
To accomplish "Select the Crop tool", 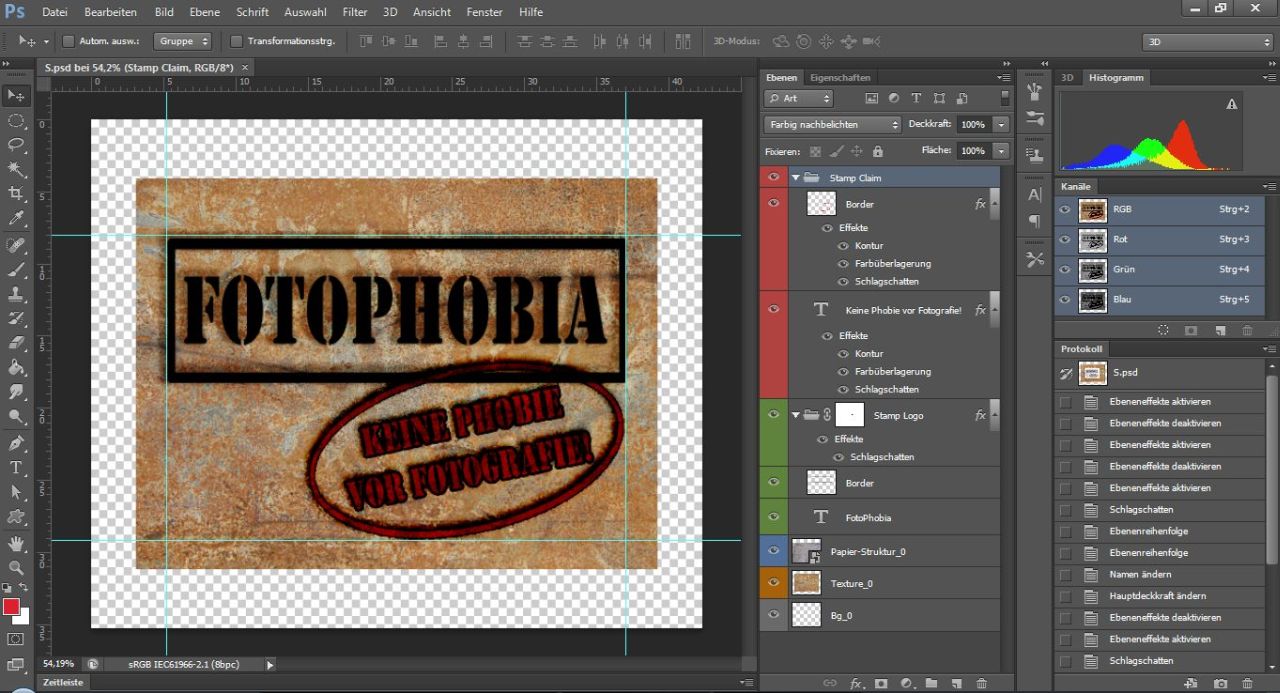I will (17, 193).
